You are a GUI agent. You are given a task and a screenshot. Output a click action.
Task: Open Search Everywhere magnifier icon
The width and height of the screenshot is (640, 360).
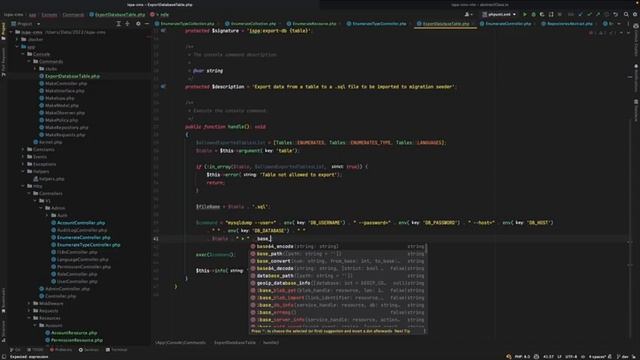(x=626, y=14)
